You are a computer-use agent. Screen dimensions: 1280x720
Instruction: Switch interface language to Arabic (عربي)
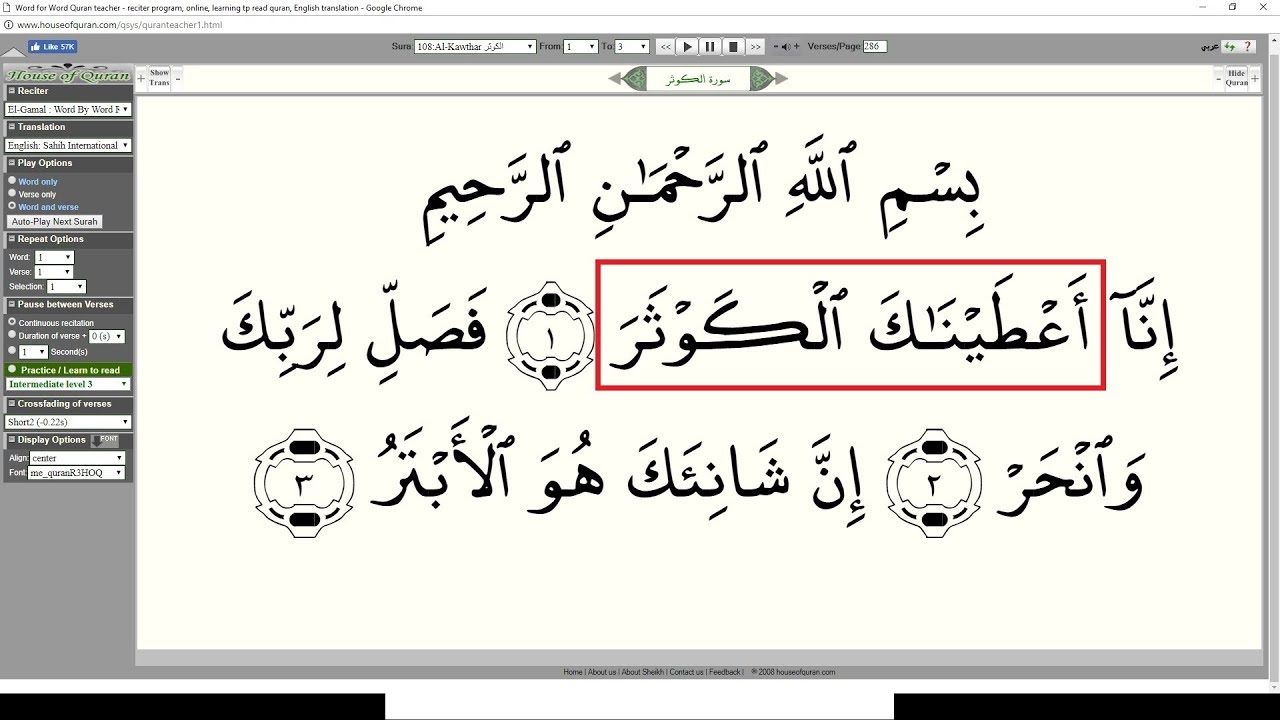click(1210, 47)
